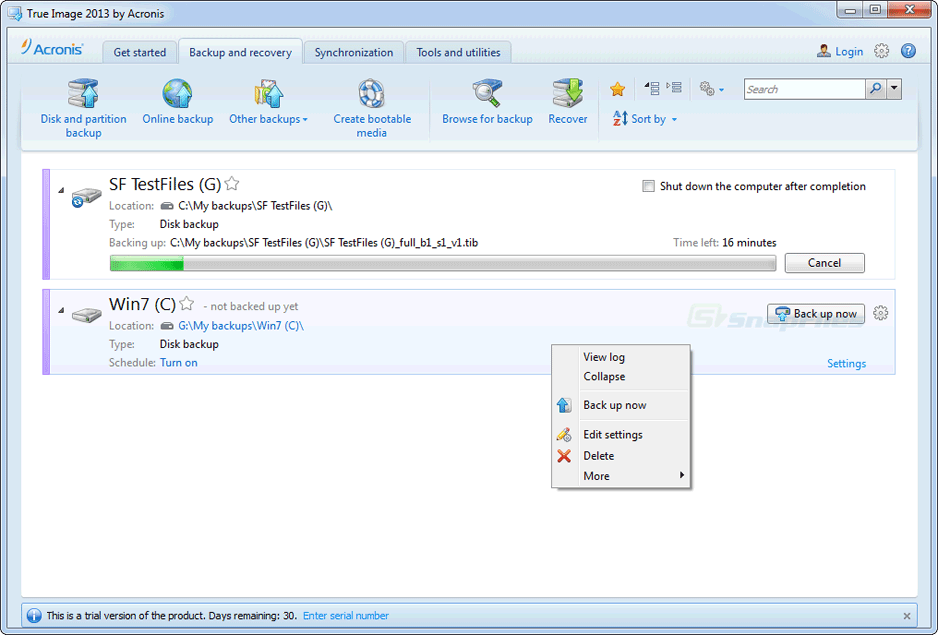
Task: Collapse the Win7 (C) backup entry
Action: (61, 310)
